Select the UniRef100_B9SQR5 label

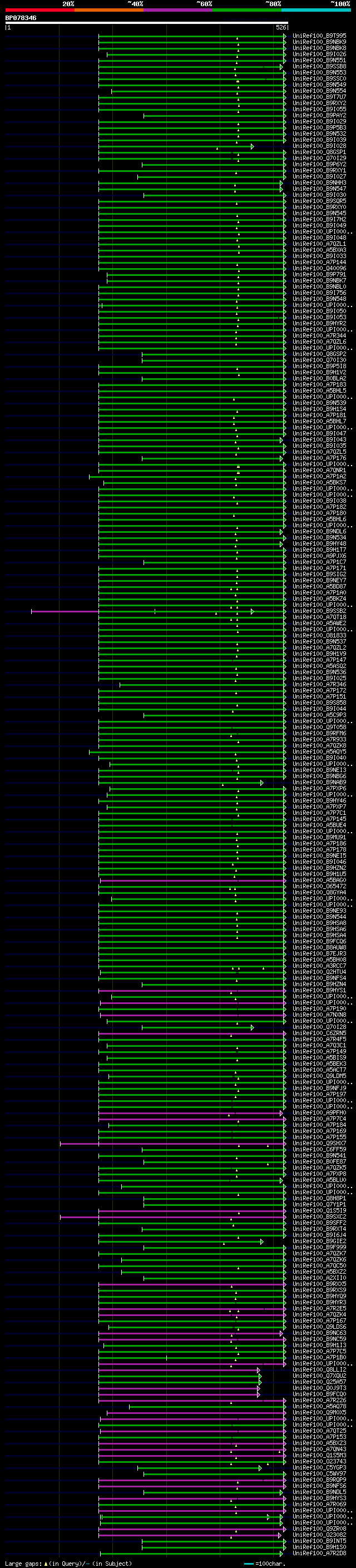[319, 201]
